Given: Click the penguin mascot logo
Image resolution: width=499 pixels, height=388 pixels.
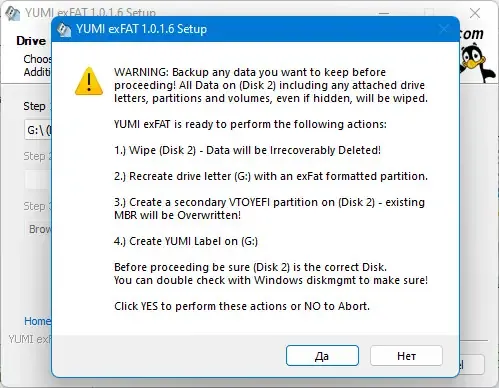Looking at the screenshot, I should [x=476, y=64].
